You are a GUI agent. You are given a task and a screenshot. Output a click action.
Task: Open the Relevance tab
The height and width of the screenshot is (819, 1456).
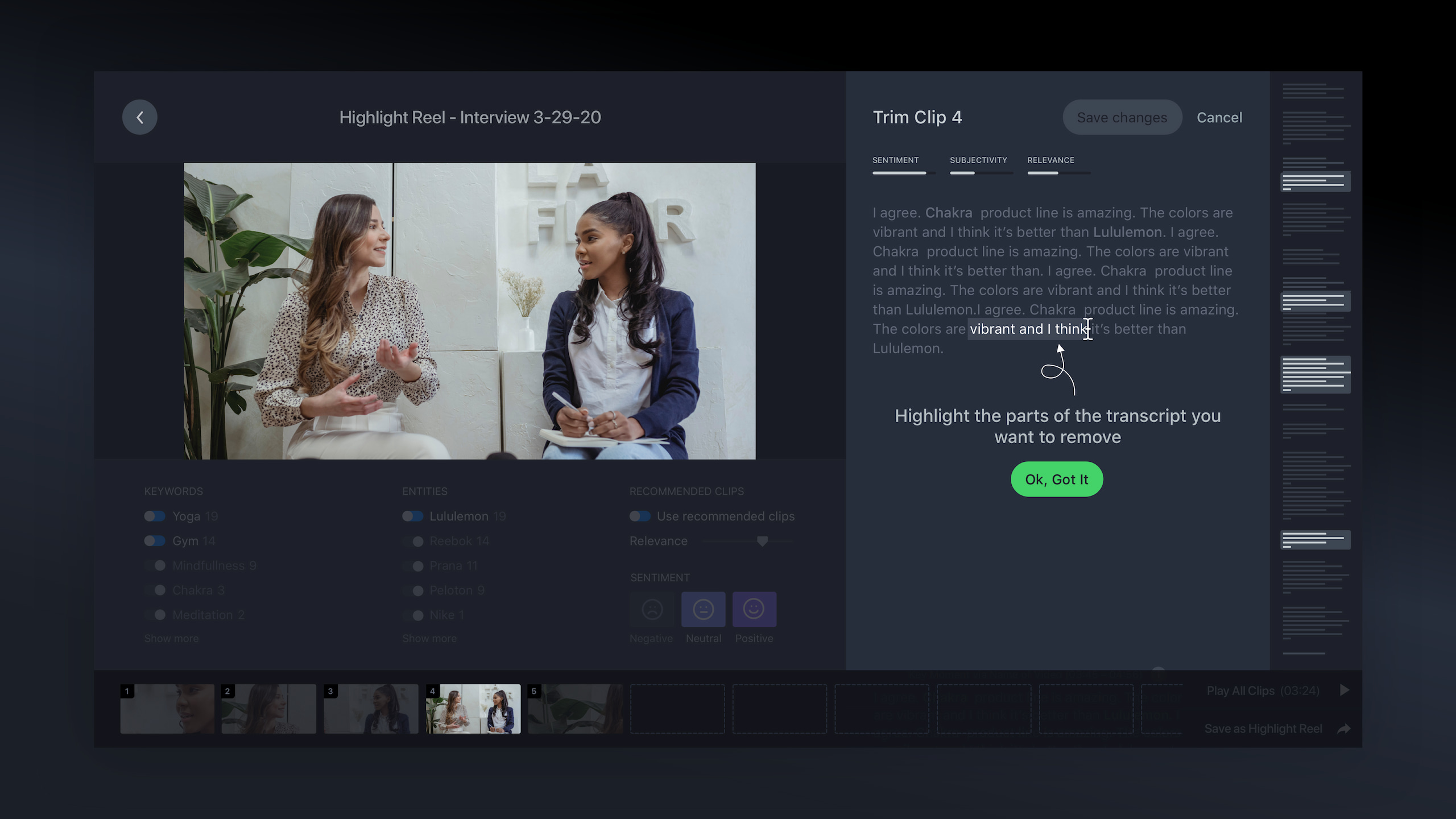pos(1050,160)
